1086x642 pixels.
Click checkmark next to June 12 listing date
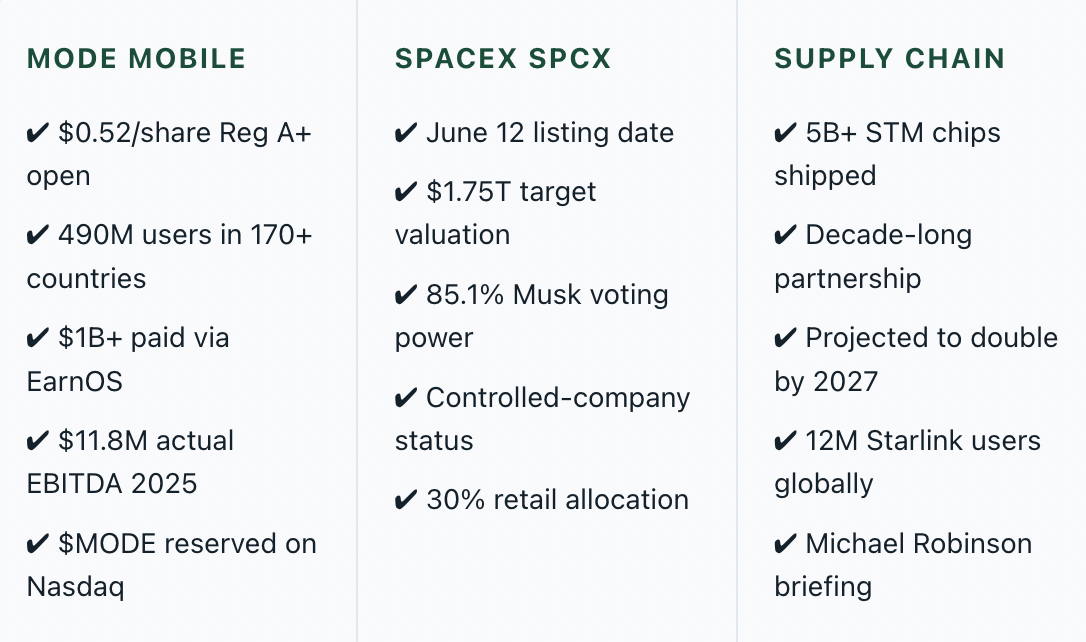406,133
